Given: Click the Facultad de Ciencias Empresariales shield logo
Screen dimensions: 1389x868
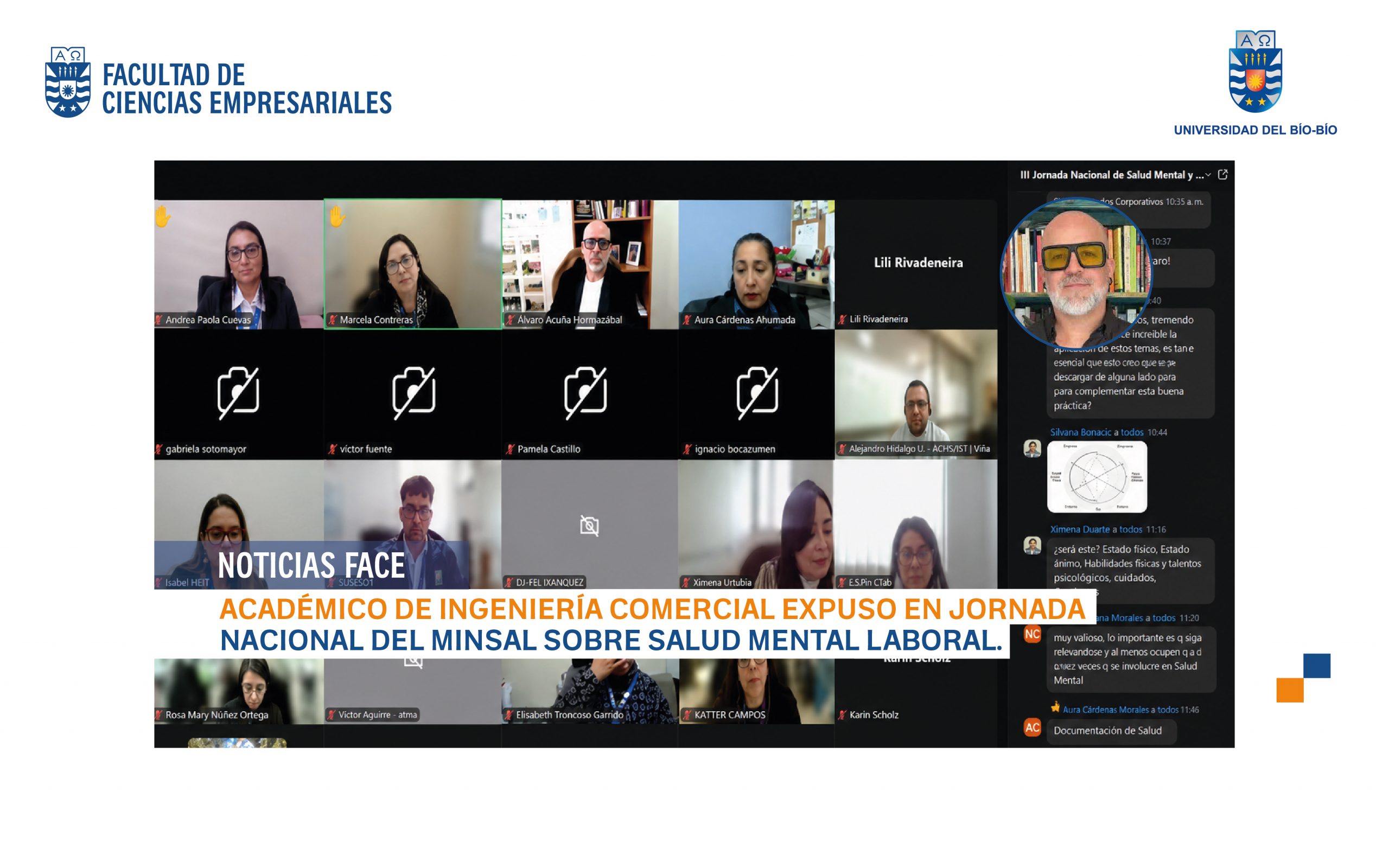Looking at the screenshot, I should (x=68, y=82).
